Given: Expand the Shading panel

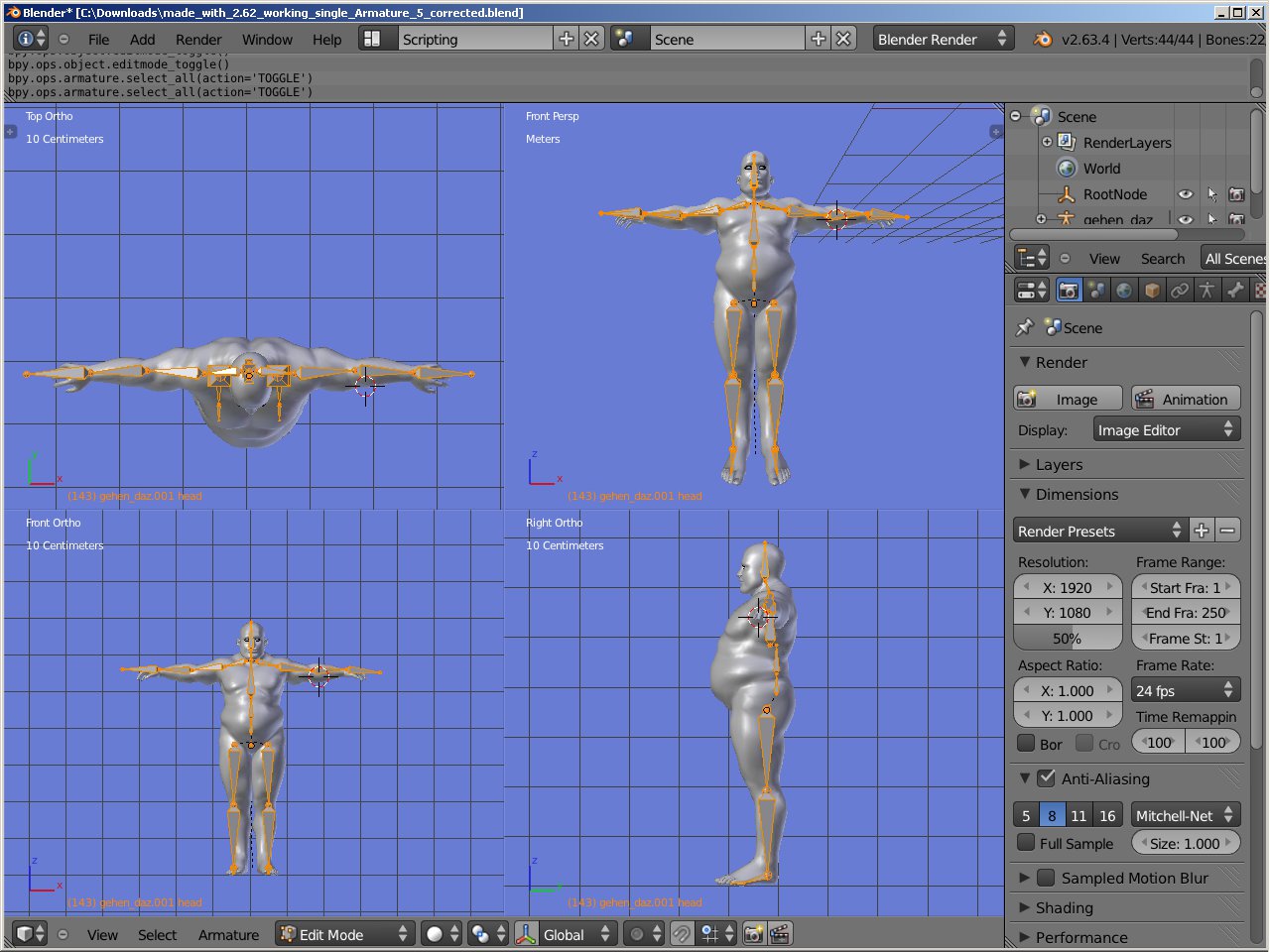Looking at the screenshot, I should 1025,907.
